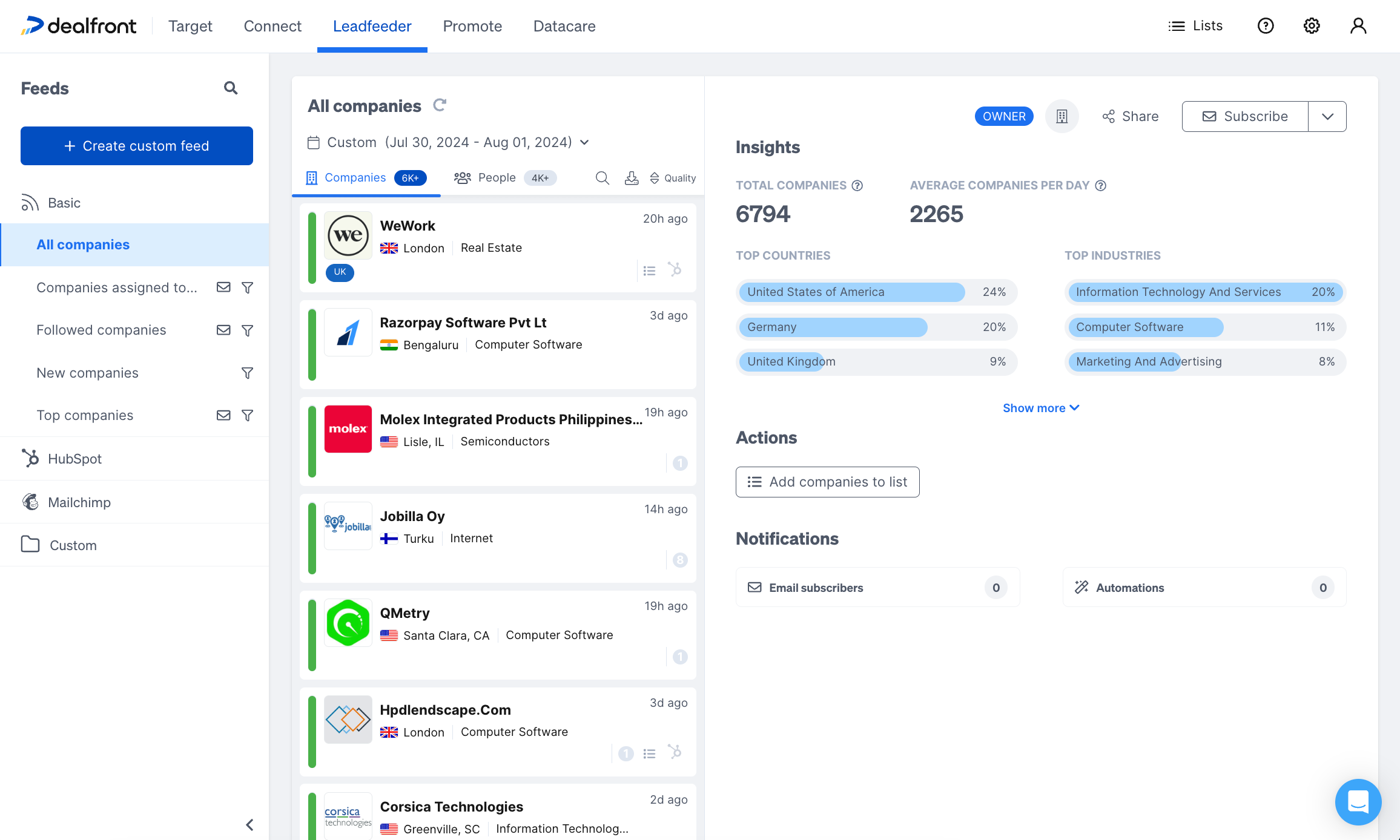Click Create custom feed button

point(137,146)
